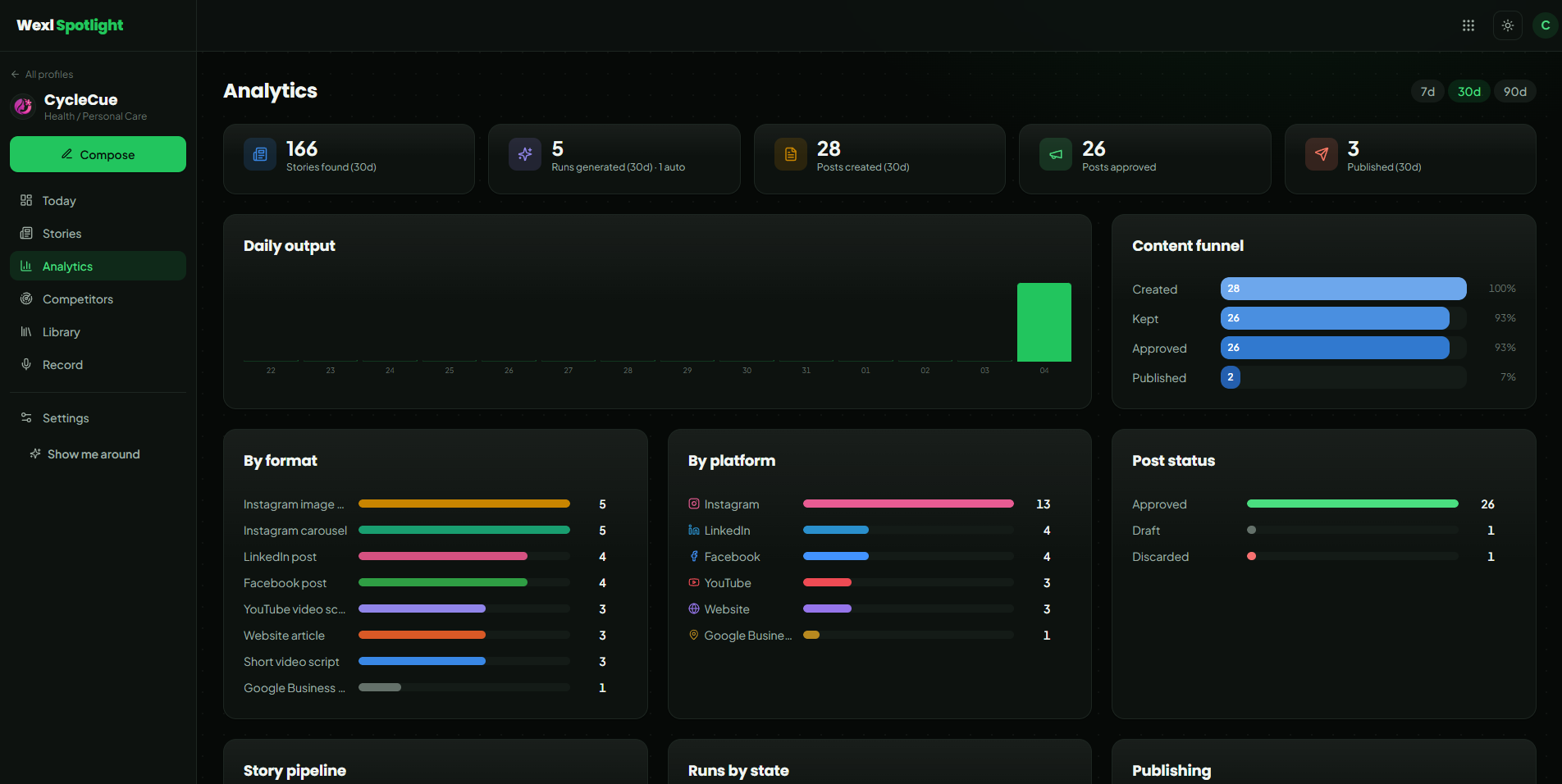Image resolution: width=1562 pixels, height=784 pixels.
Task: Click the Instagram platform count 13
Action: [1043, 504]
